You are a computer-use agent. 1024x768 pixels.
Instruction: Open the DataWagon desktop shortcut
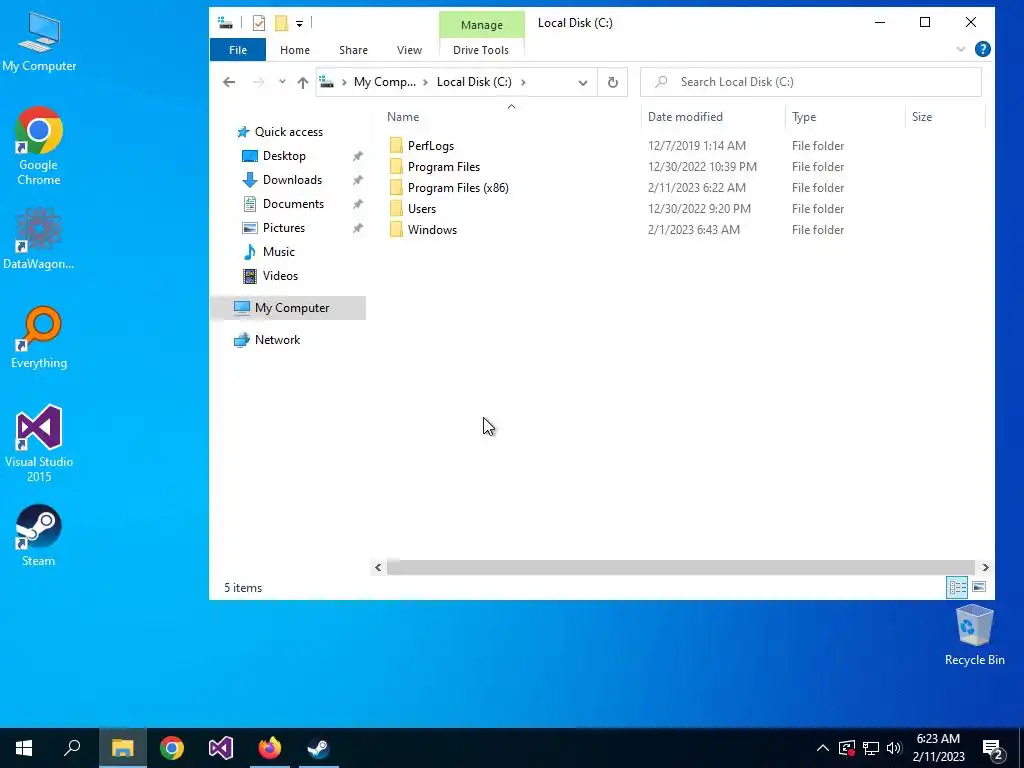(39, 238)
